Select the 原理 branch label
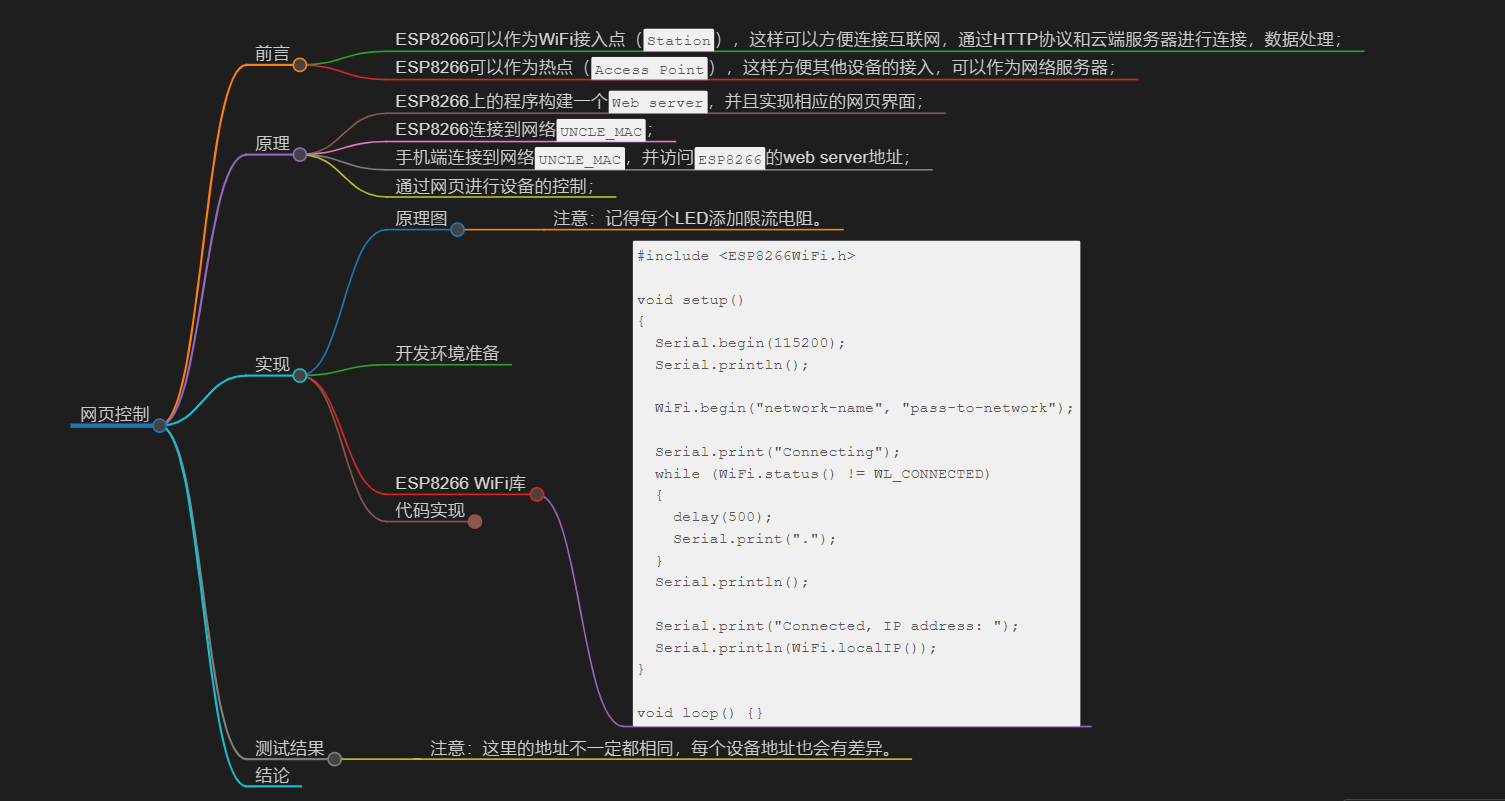 click(272, 143)
